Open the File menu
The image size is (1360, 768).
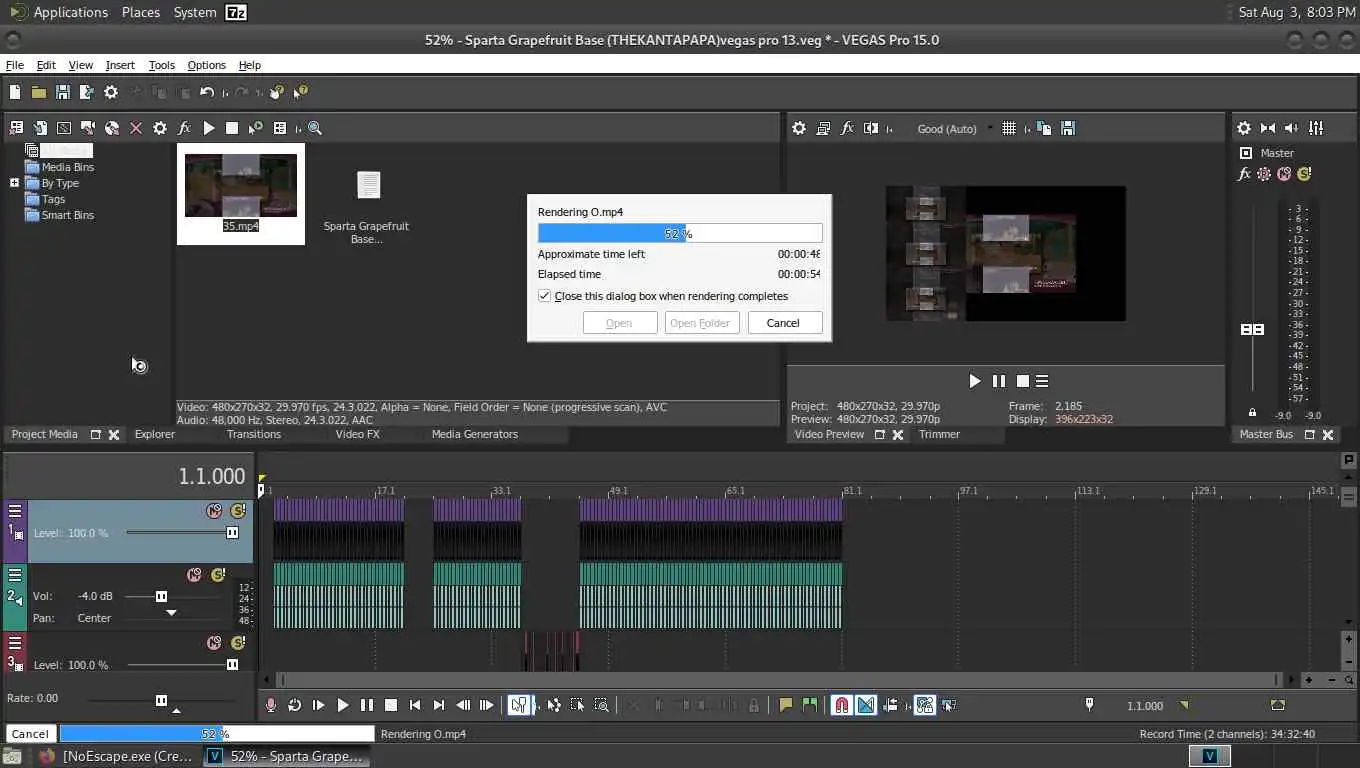[x=15, y=65]
